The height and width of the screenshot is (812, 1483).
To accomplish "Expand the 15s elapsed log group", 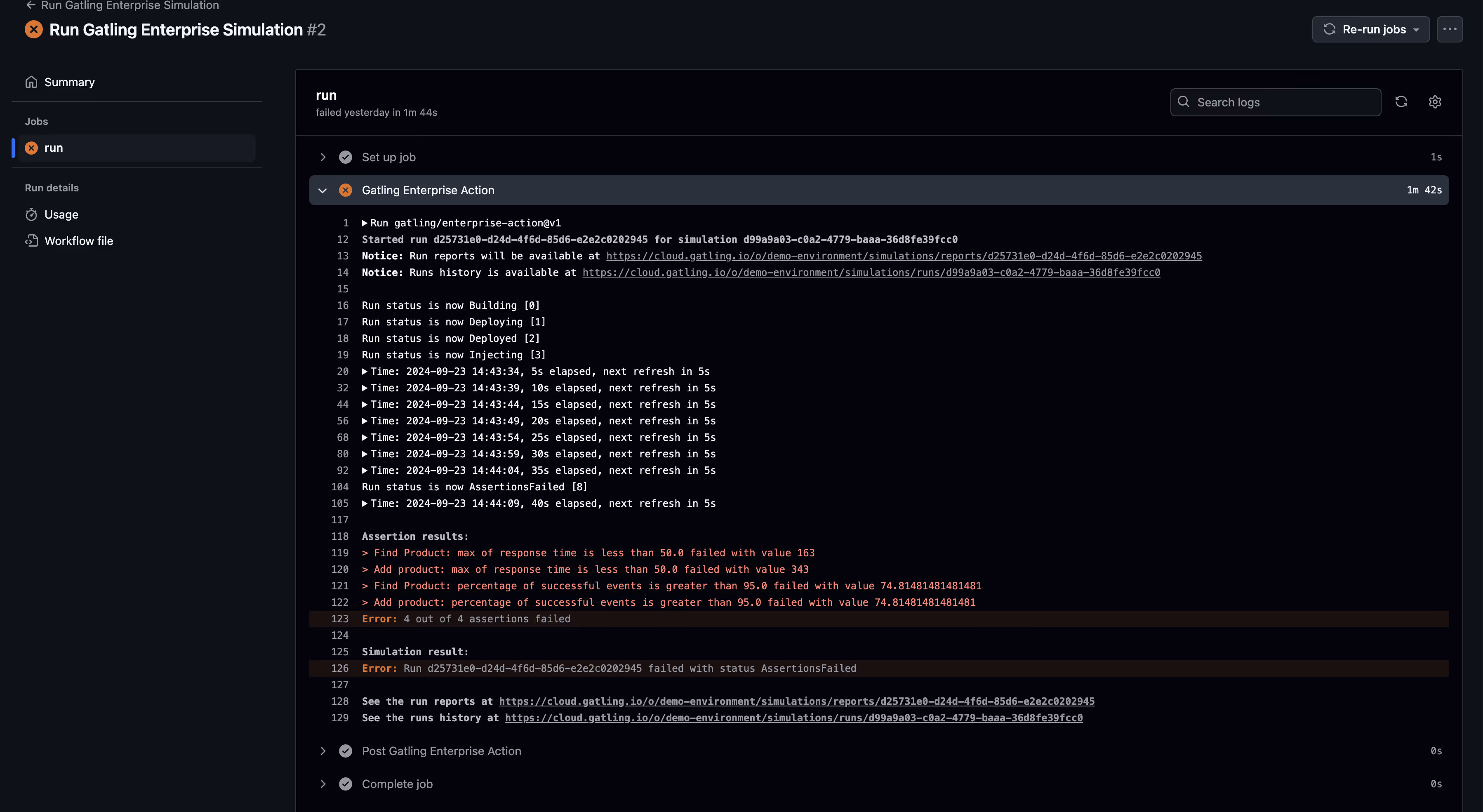I will tap(365, 405).
